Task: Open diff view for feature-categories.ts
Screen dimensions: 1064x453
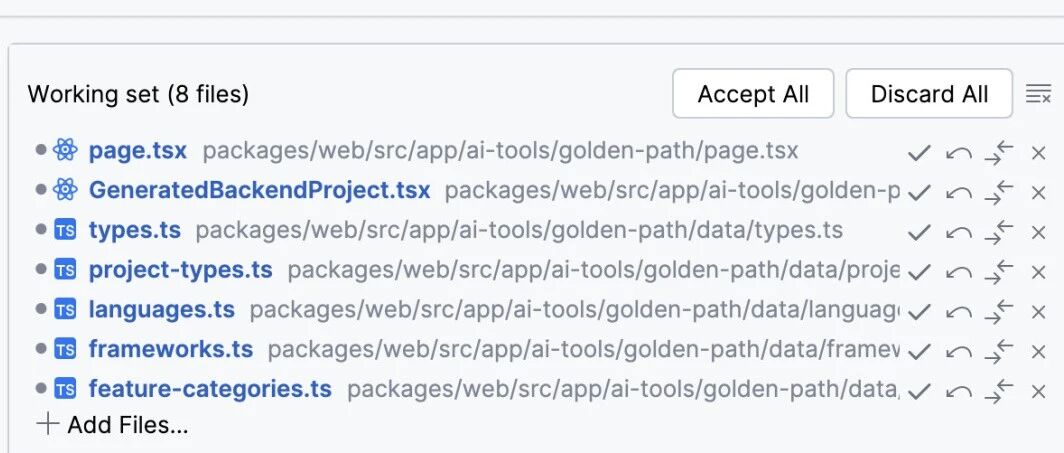Action: tap(998, 390)
